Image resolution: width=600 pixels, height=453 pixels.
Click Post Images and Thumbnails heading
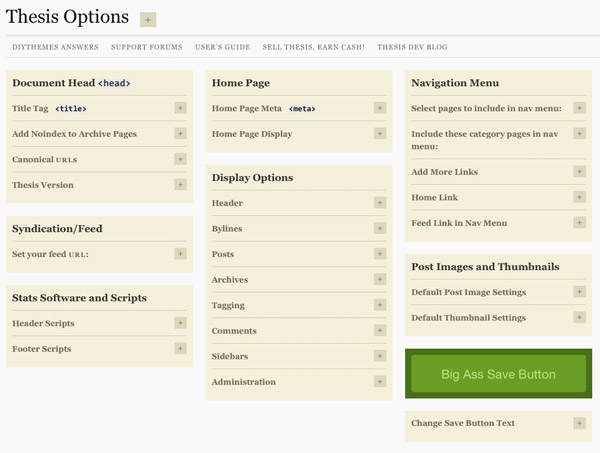[x=485, y=267]
